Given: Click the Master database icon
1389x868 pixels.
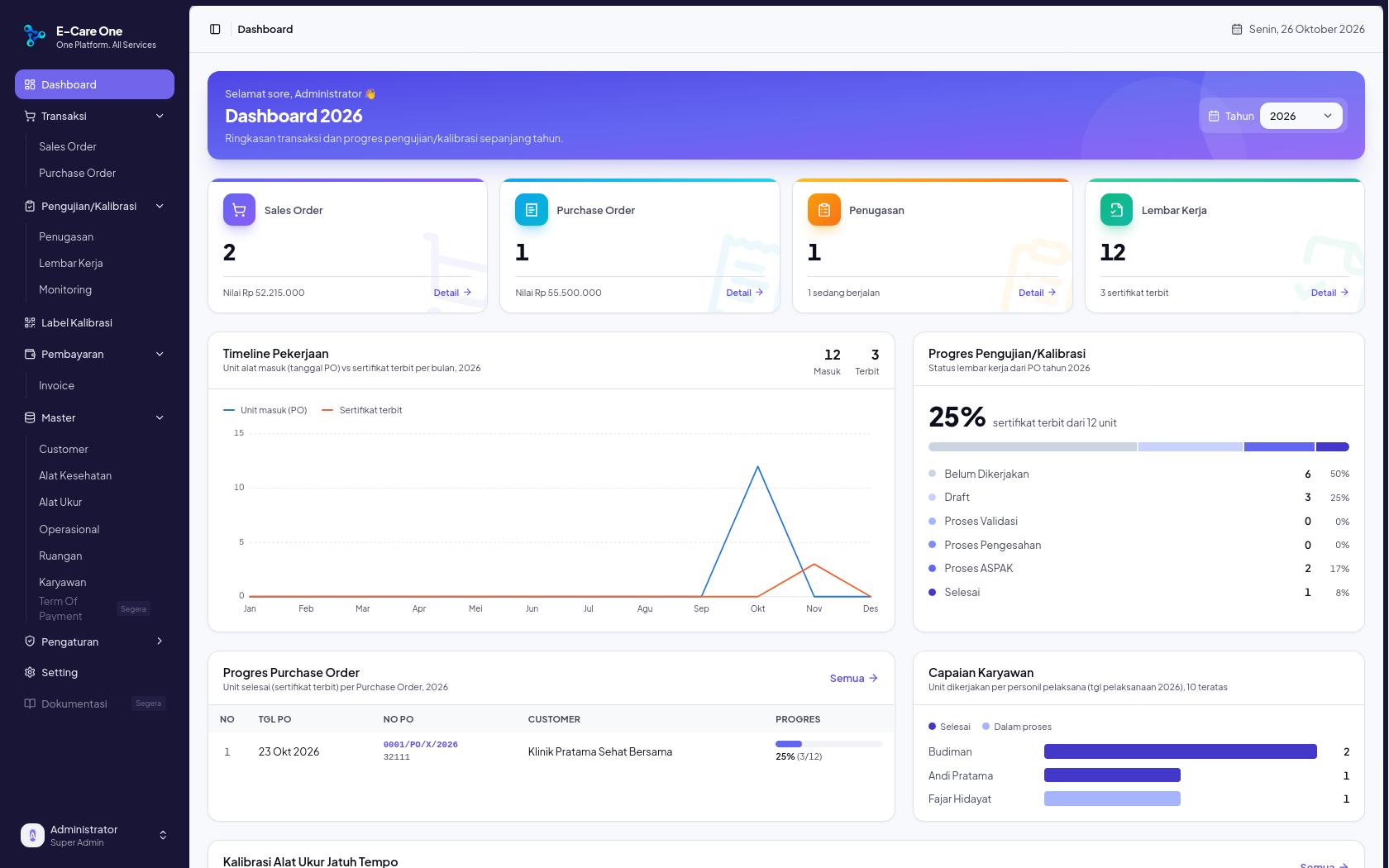Looking at the screenshot, I should point(30,417).
